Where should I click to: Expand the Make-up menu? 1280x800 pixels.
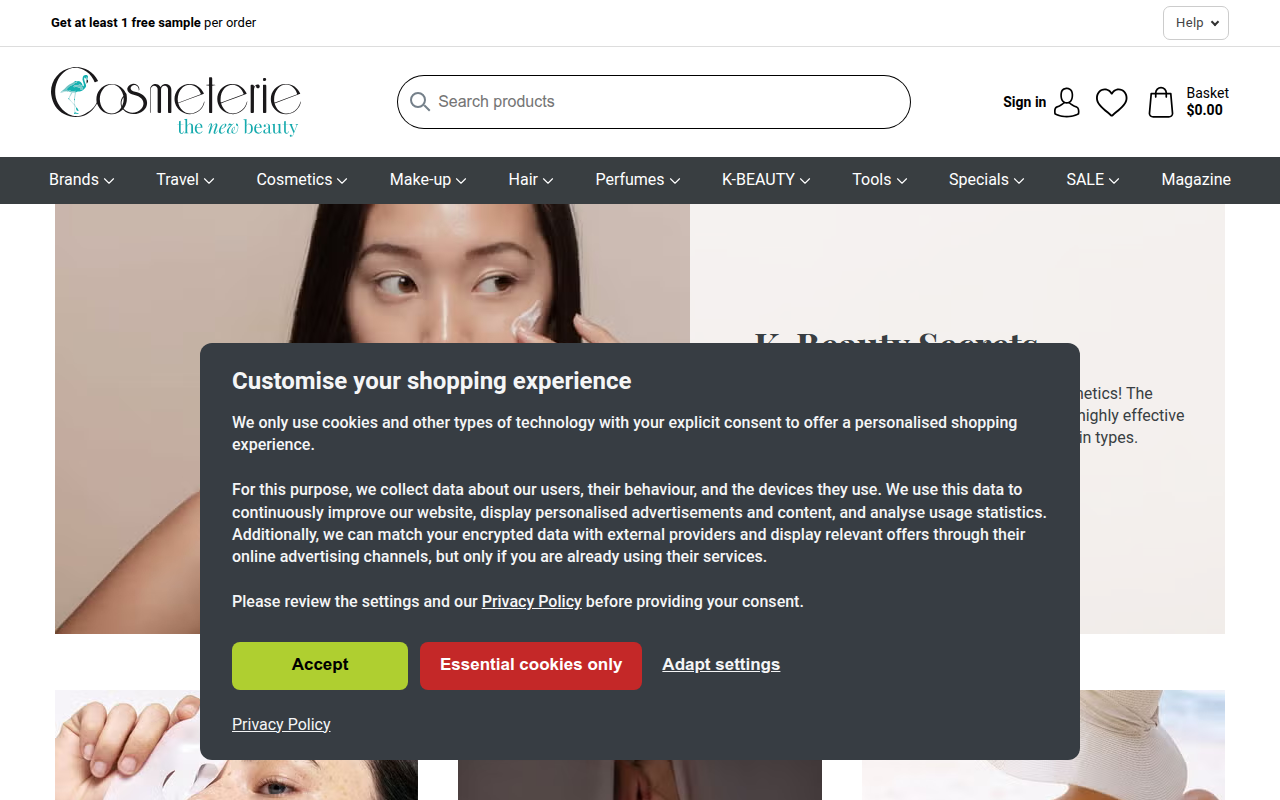(x=428, y=180)
